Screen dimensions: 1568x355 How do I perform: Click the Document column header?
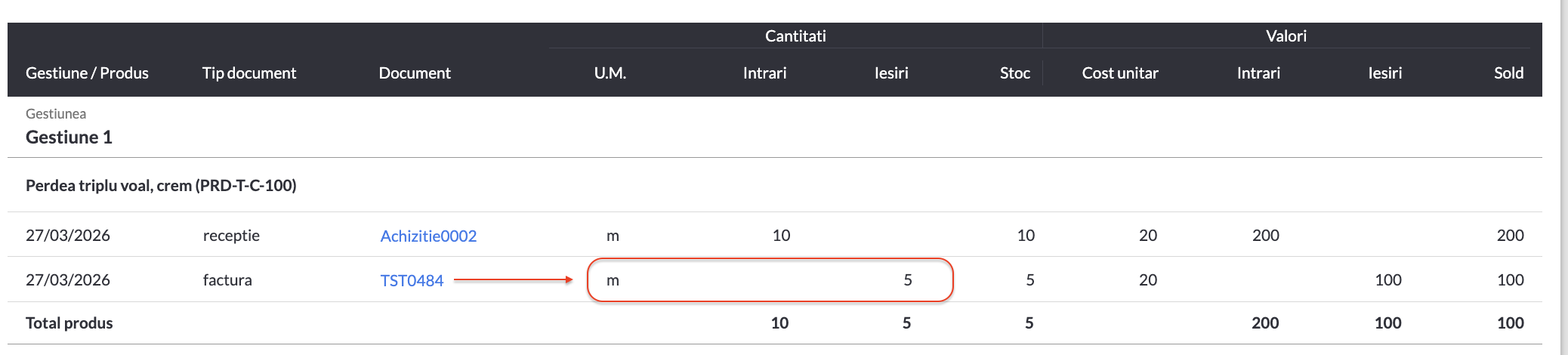pos(415,73)
